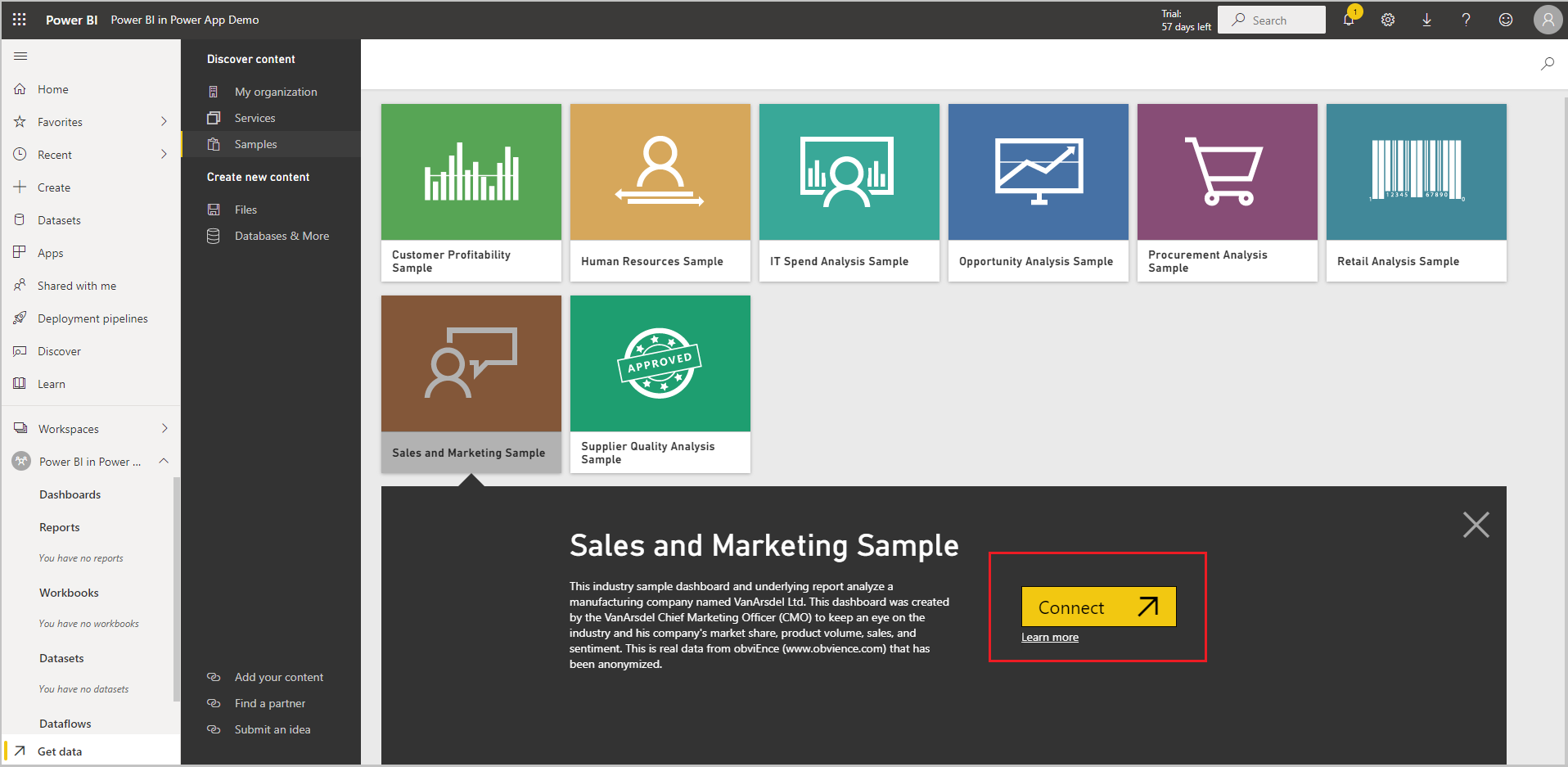Open the settings gear icon
This screenshot has height=767, width=1568.
point(1388,20)
